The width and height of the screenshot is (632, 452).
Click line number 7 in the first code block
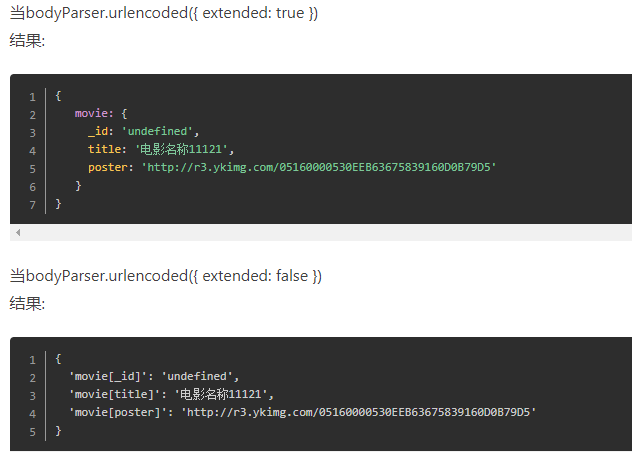pyautogui.click(x=32, y=205)
